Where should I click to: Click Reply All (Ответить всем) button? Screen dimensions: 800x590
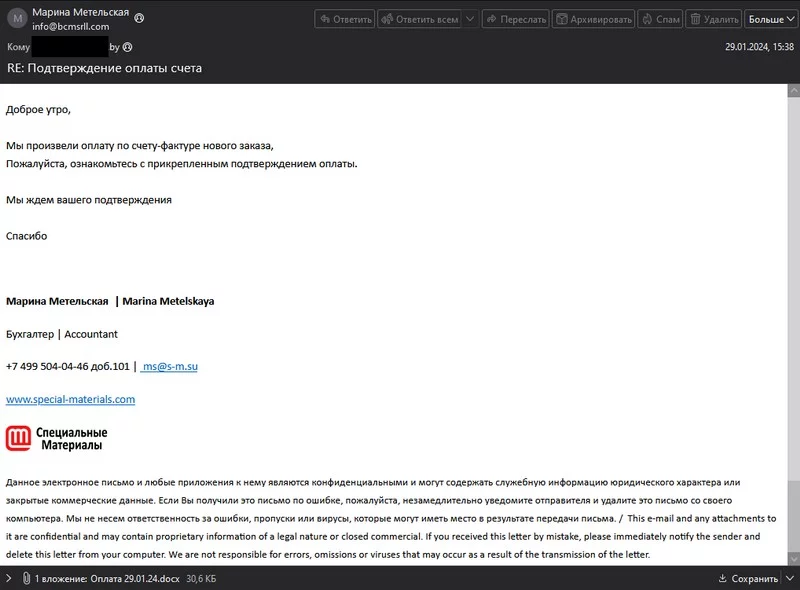[x=419, y=19]
